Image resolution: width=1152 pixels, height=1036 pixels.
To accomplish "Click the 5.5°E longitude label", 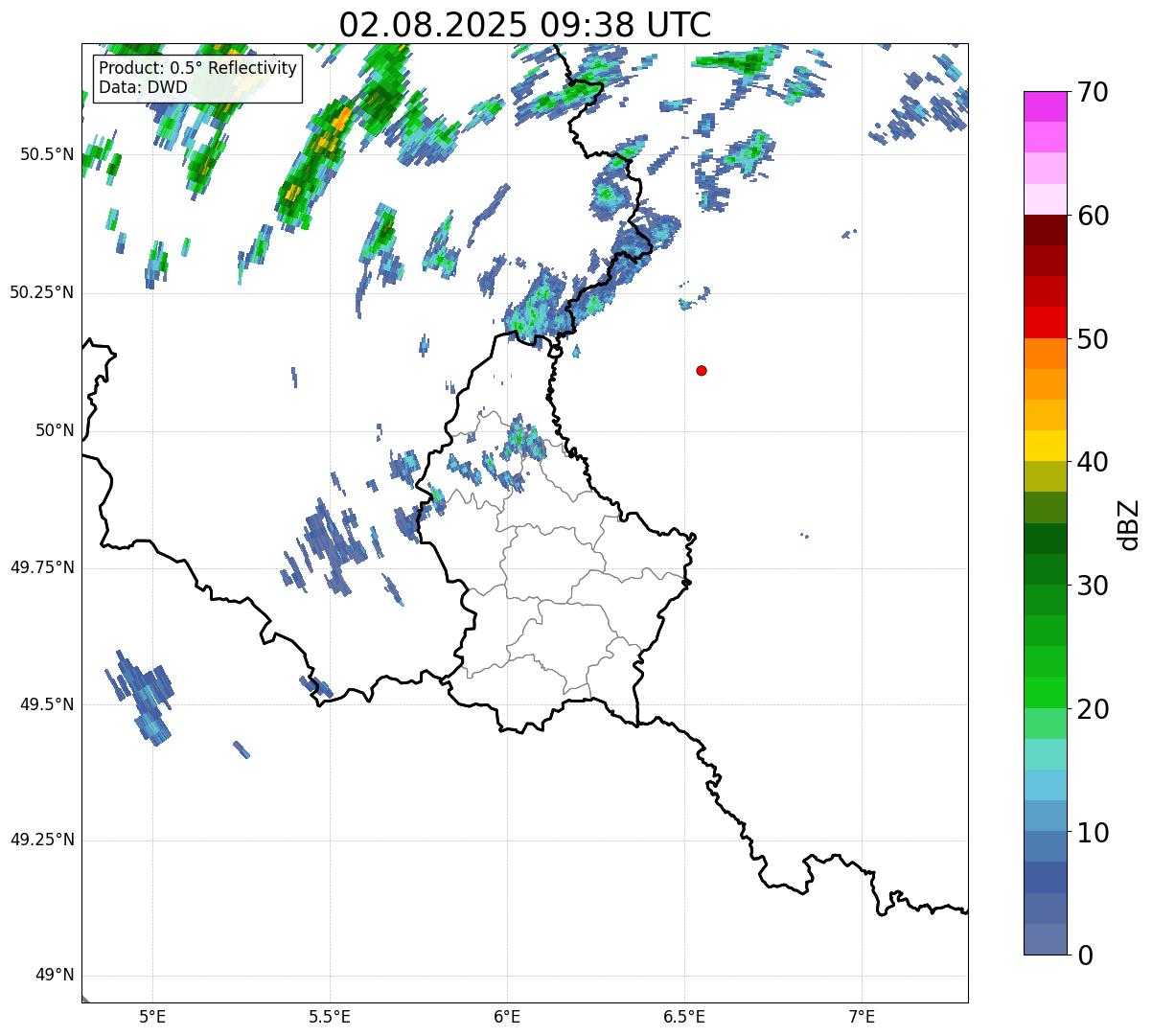I will (x=330, y=1017).
